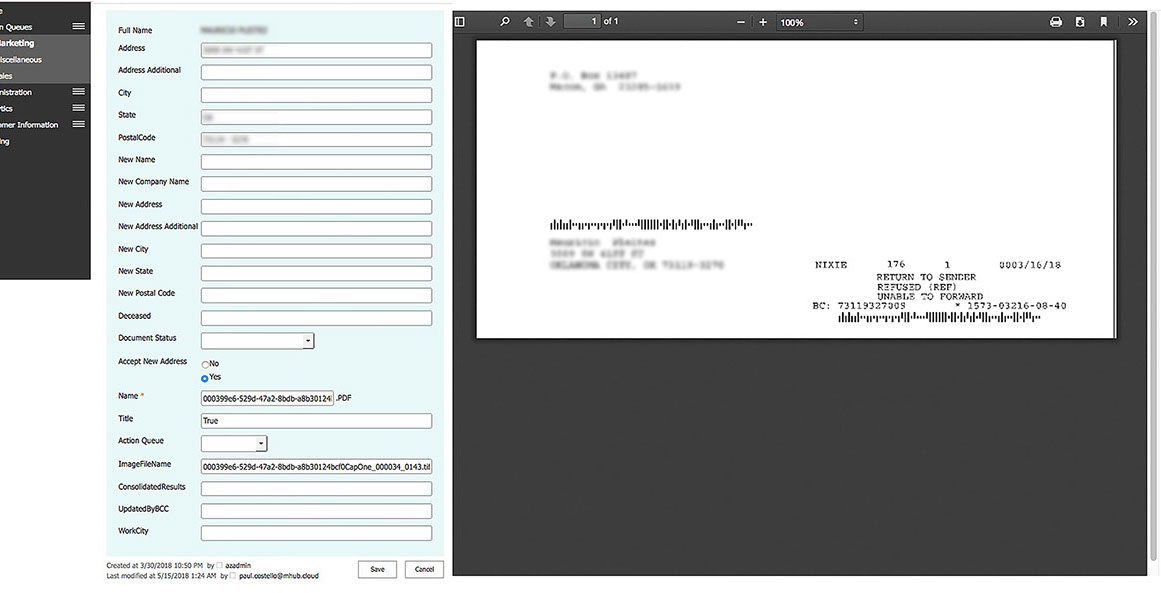Open the PDF search magnifier
This screenshot has width=1161, height=593.
505,22
